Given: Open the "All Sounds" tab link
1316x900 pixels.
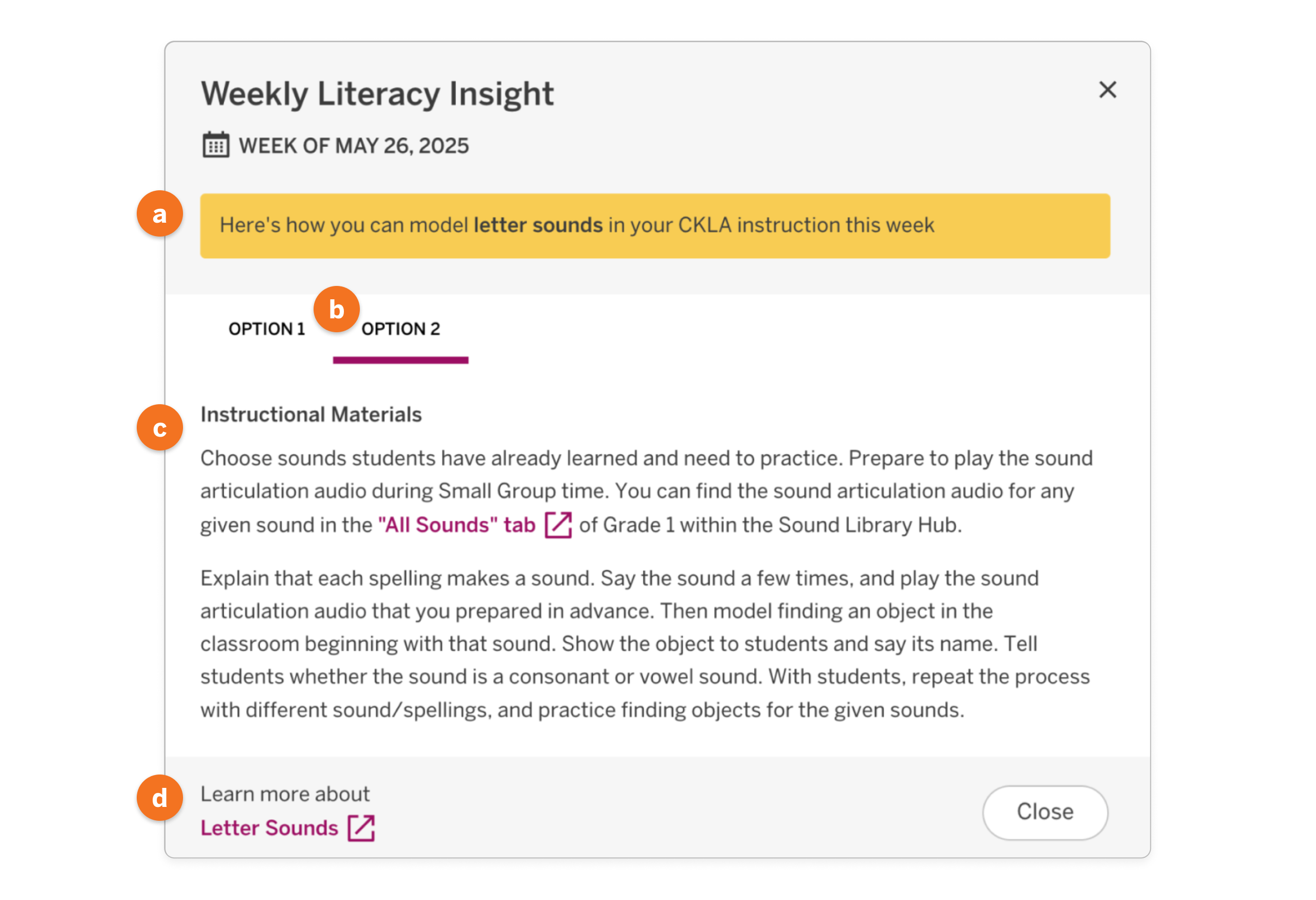Looking at the screenshot, I should coord(456,525).
